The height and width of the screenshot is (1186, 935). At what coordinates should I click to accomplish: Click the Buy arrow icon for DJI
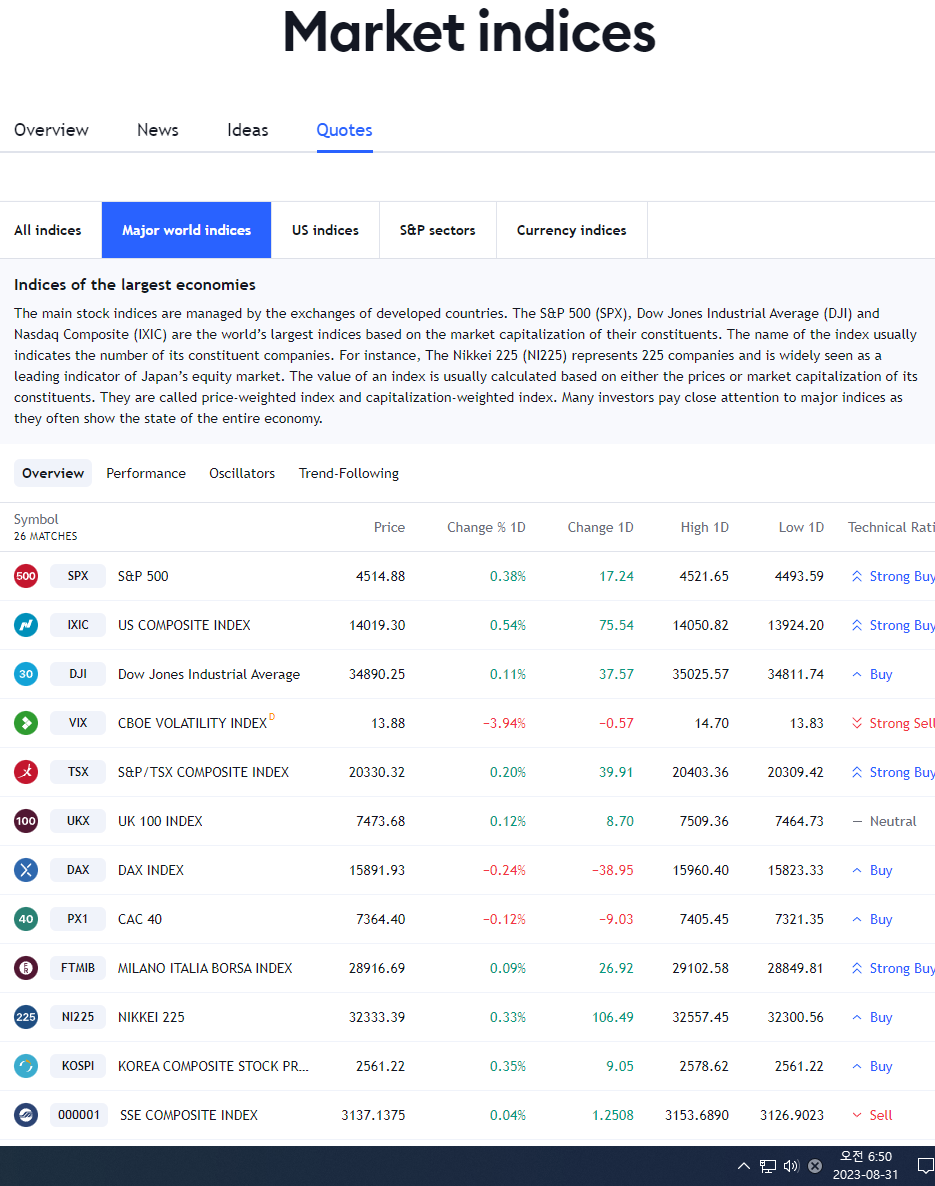[x=856, y=674]
